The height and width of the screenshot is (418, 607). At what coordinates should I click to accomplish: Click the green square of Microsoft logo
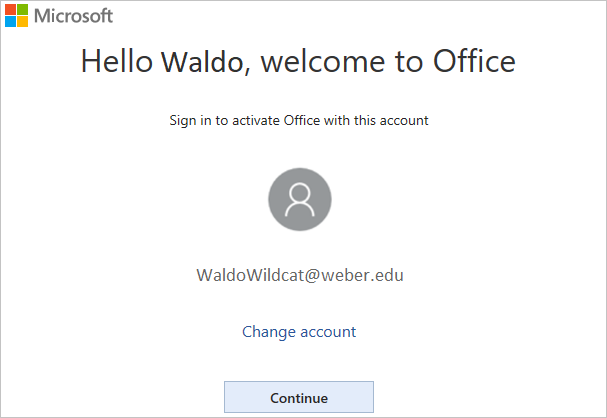[x=21, y=10]
